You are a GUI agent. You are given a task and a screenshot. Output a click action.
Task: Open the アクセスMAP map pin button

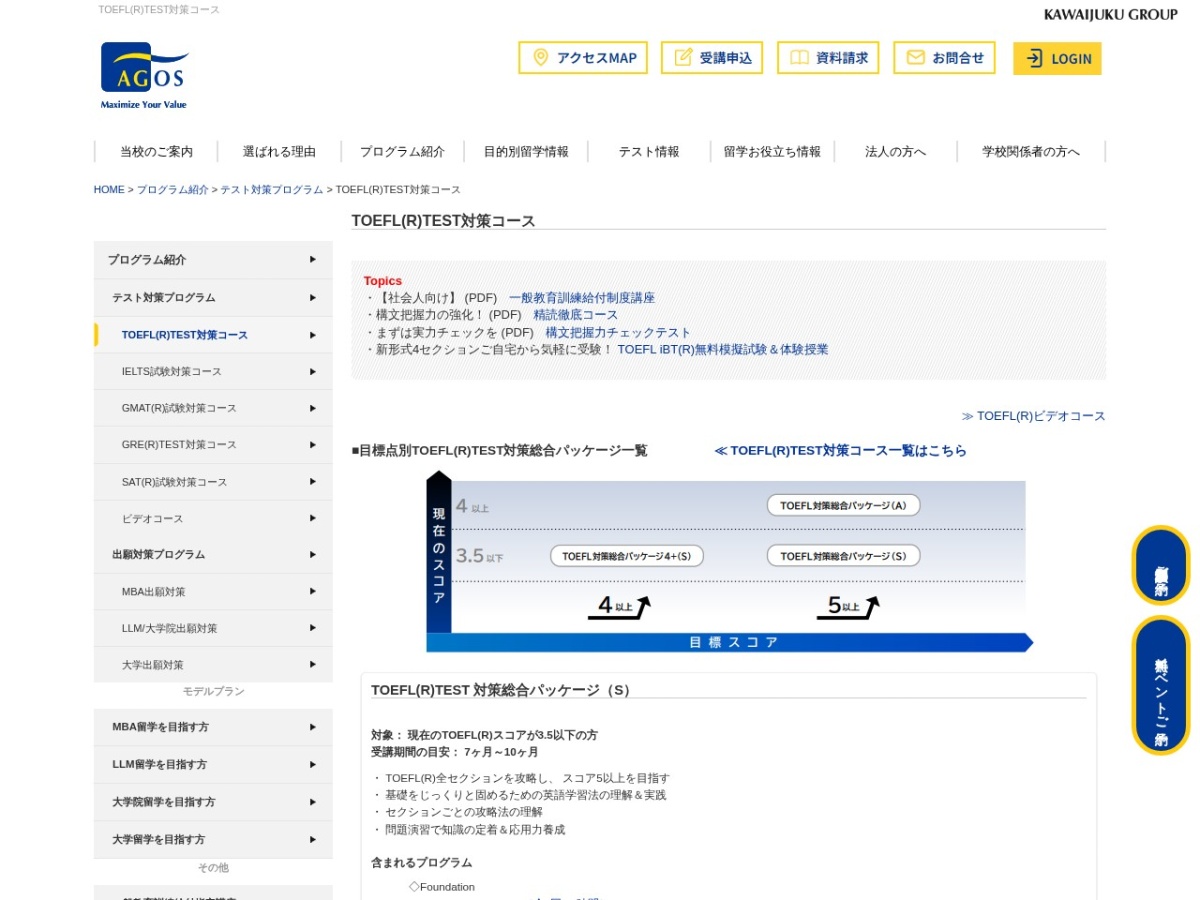583,58
